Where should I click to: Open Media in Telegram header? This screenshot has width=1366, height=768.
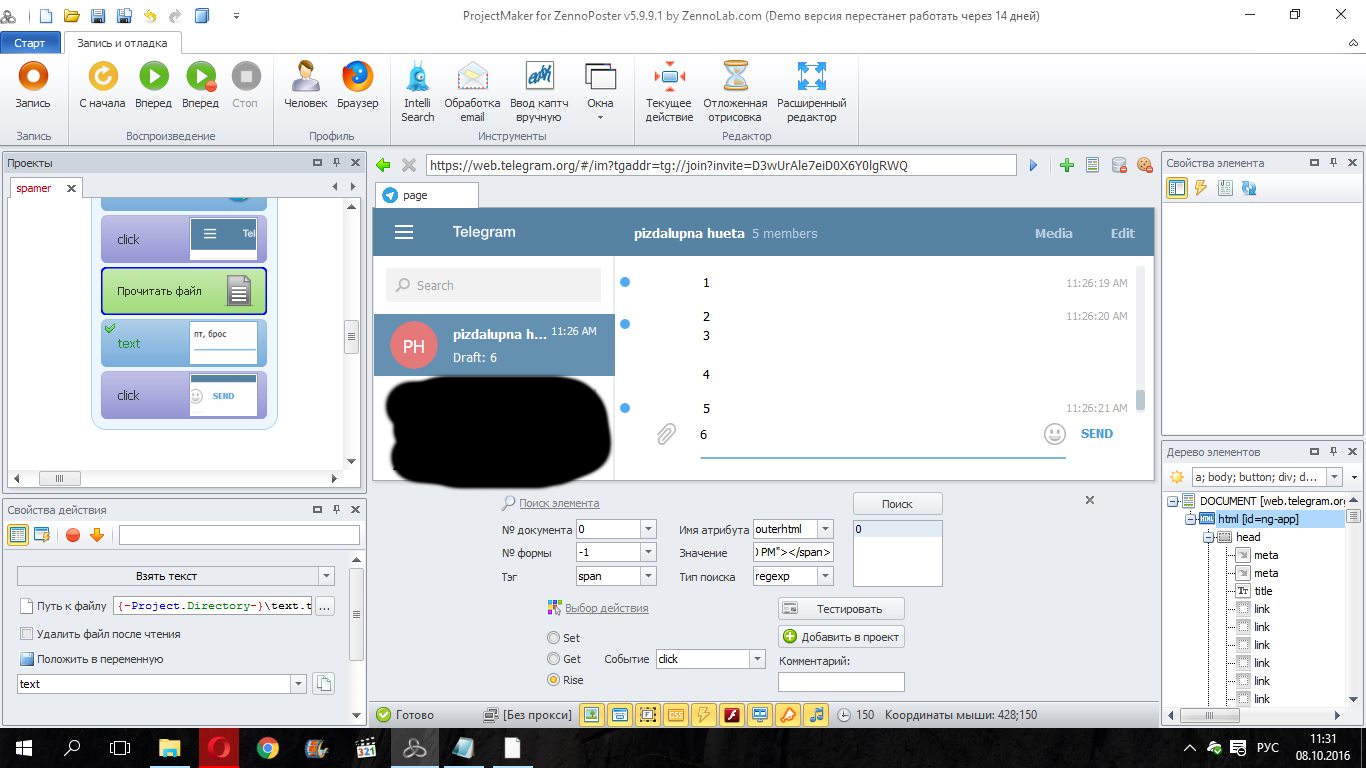point(1053,233)
